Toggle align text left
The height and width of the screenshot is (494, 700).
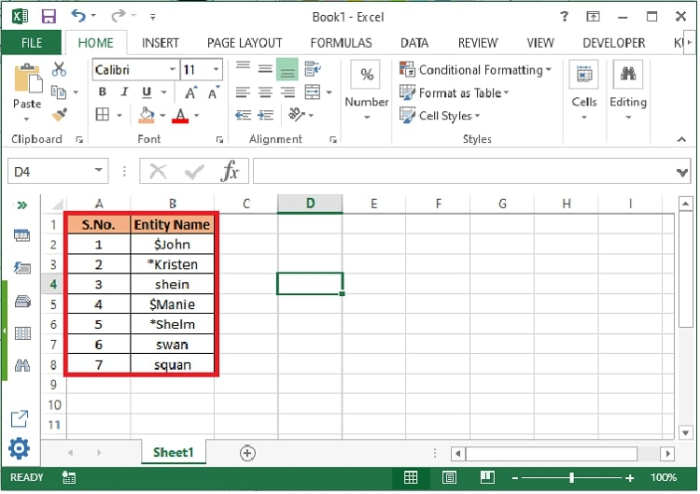click(243, 92)
